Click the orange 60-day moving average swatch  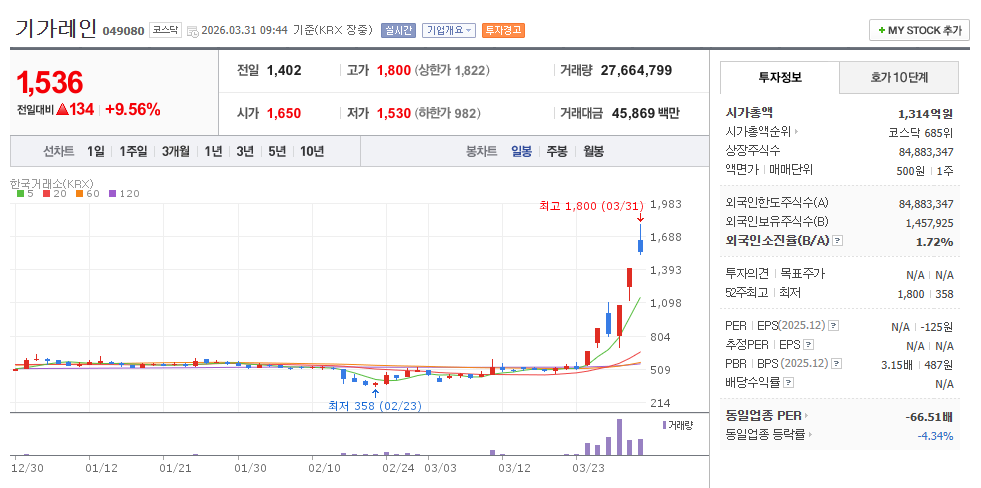pyautogui.click(x=79, y=194)
